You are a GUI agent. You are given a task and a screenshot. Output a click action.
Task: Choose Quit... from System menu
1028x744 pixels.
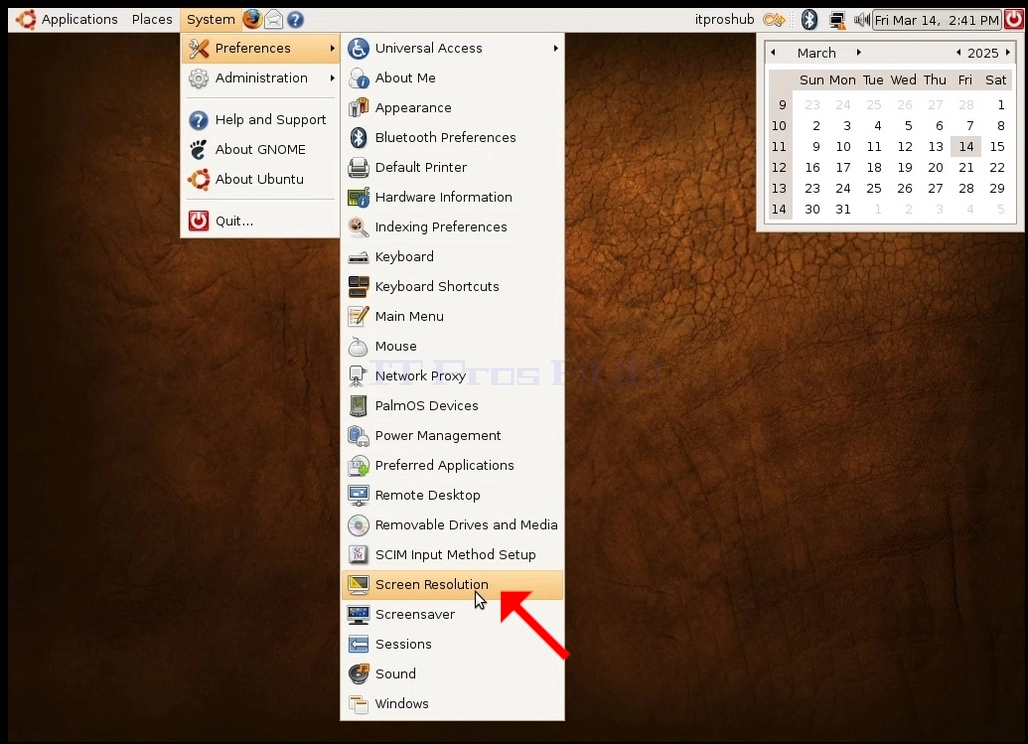260,221
